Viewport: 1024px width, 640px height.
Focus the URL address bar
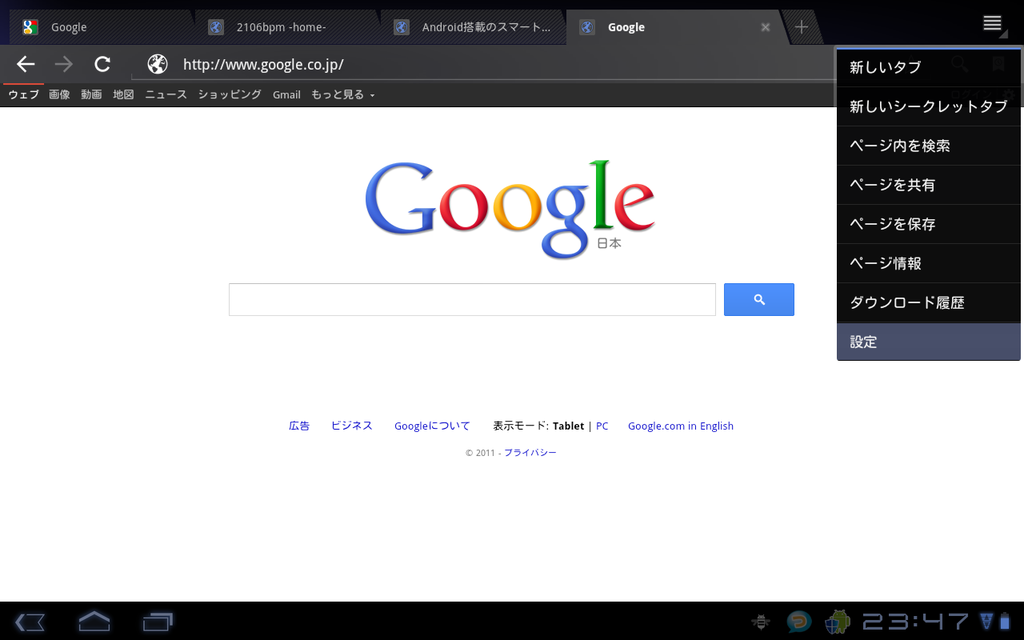[483, 64]
